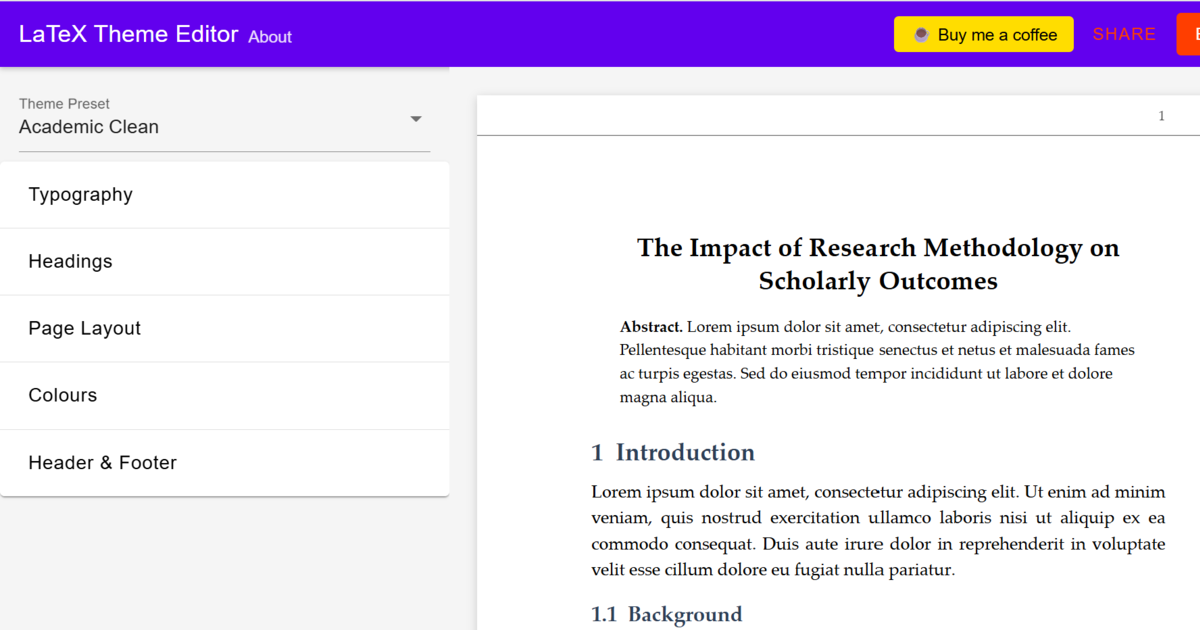This screenshot has height=630, width=1200.
Task: Click the SHARE button
Action: pyautogui.click(x=1124, y=34)
